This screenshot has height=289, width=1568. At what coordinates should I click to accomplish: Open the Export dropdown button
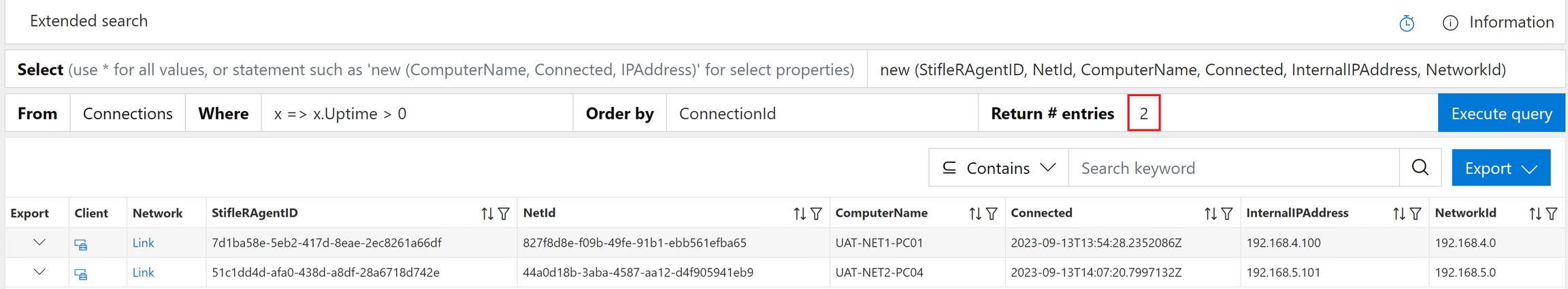[x=1501, y=168]
